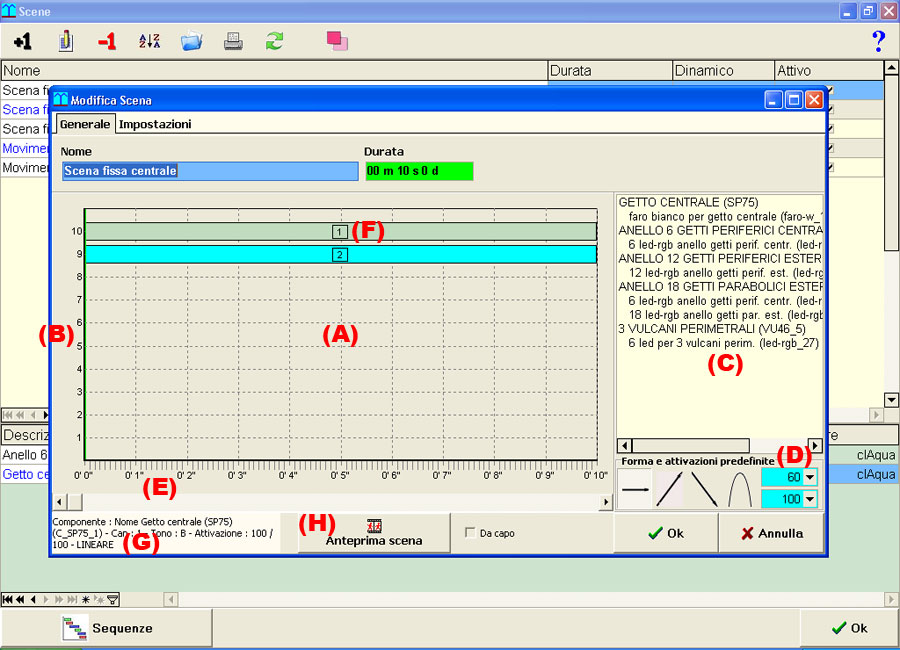Image resolution: width=900 pixels, height=650 pixels.
Task: Click the double-right fast-forward navigator icon
Action: 59,599
